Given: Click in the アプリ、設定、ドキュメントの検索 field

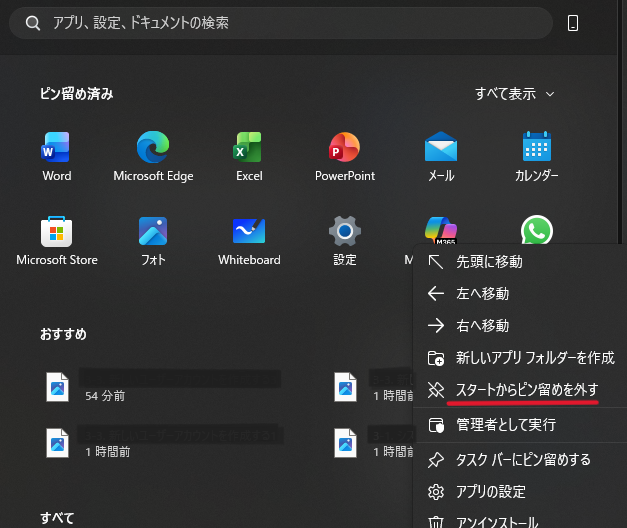Looking at the screenshot, I should click(x=281, y=23).
